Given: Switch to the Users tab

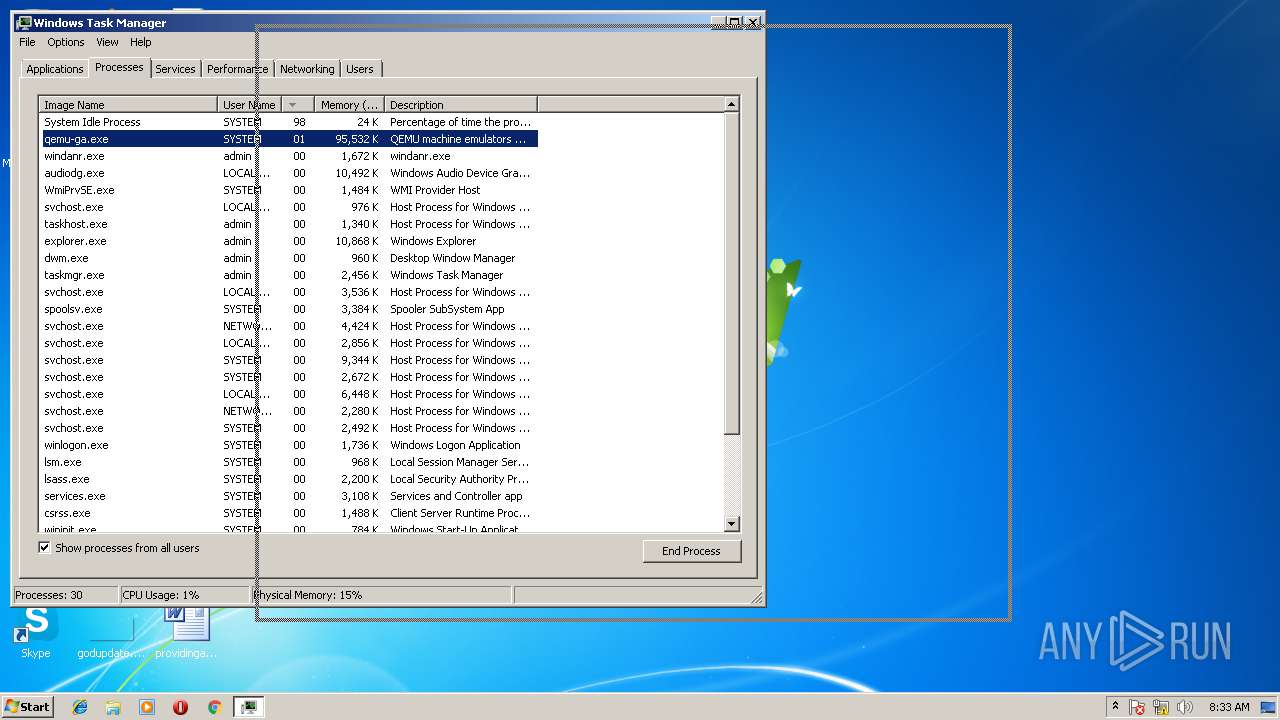Looking at the screenshot, I should tap(360, 69).
